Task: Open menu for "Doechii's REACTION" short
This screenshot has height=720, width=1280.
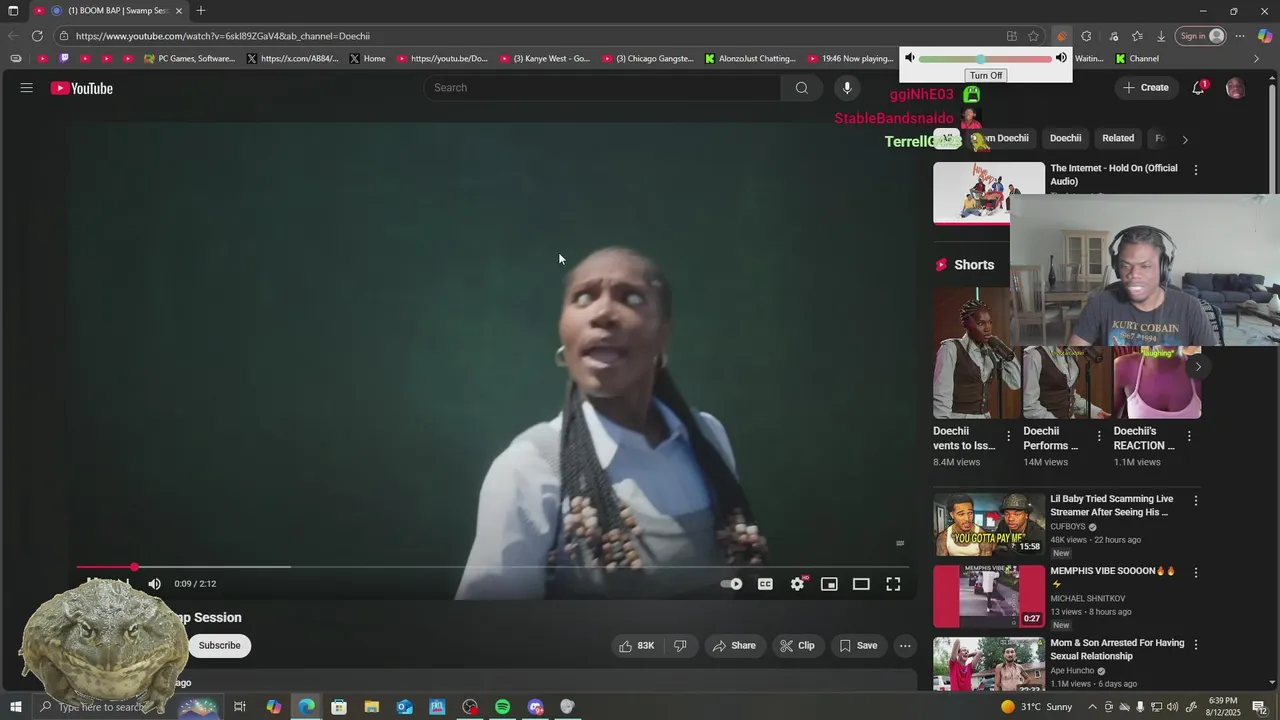Action: (1189, 436)
